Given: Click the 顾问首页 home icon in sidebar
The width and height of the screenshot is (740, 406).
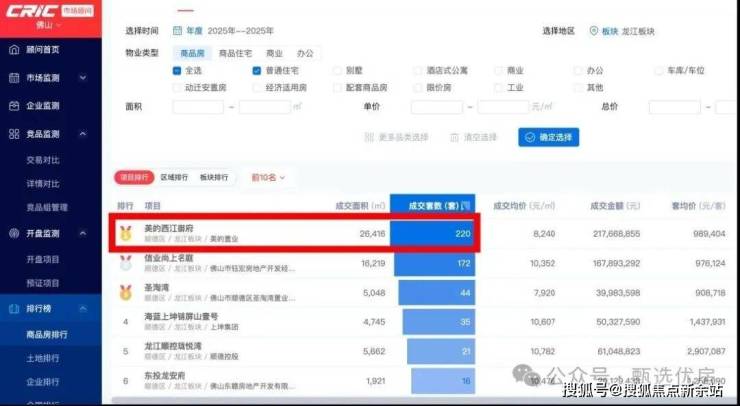Looking at the screenshot, I should click(x=13, y=49).
